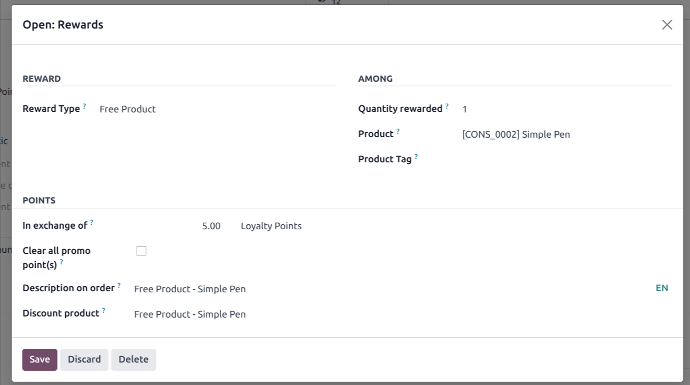Viewport: 690px width, 385px height.
Task: Click the AMONG section heading
Action: tap(375, 79)
